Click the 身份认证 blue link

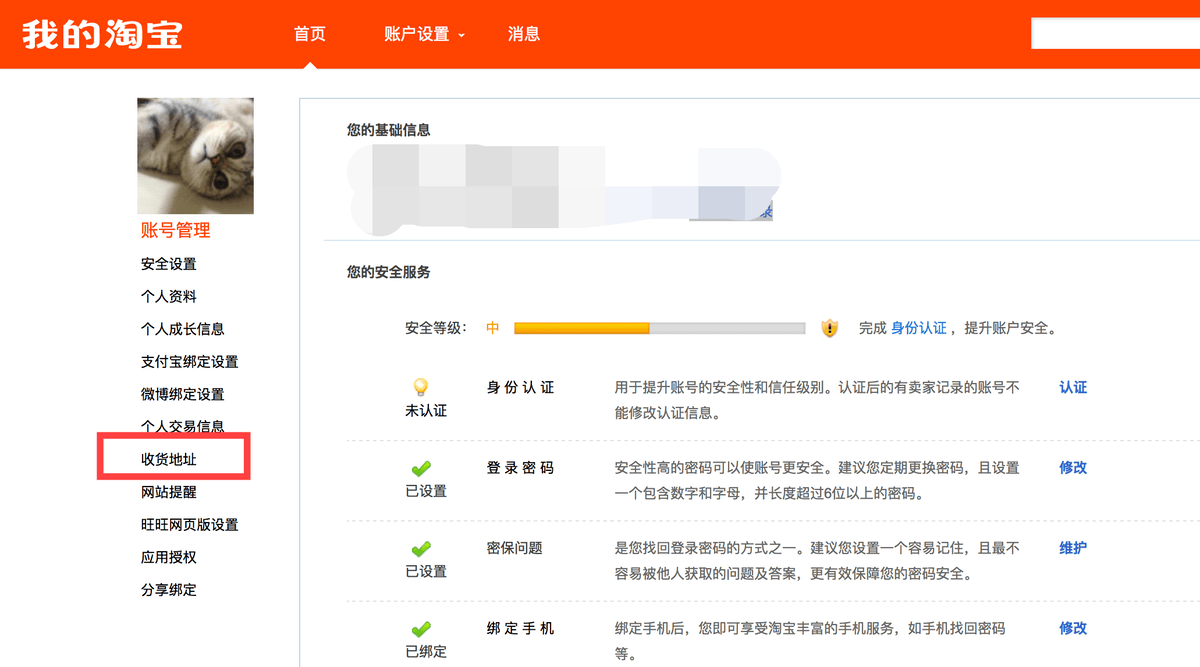(918, 328)
